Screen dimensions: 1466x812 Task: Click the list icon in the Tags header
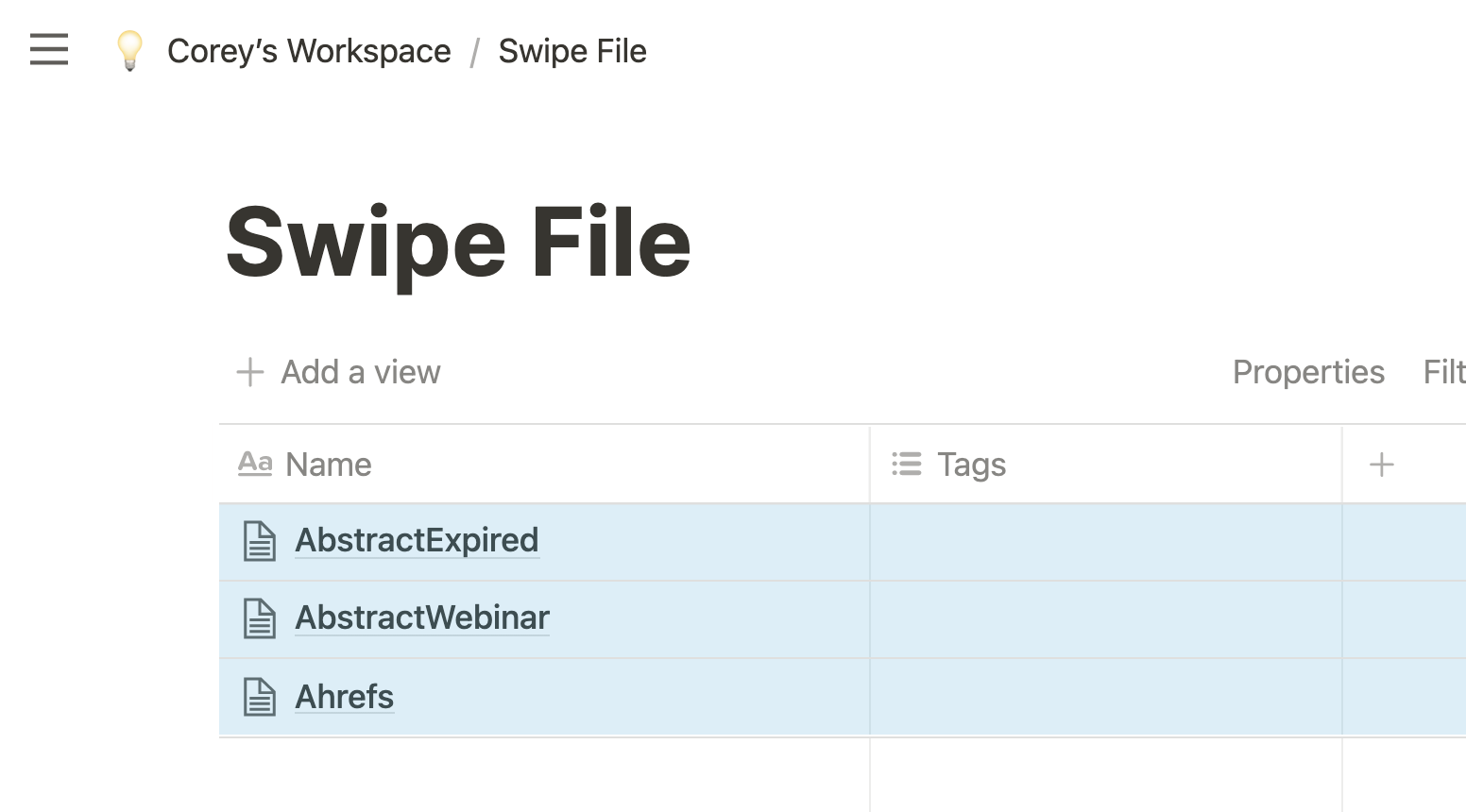point(905,464)
